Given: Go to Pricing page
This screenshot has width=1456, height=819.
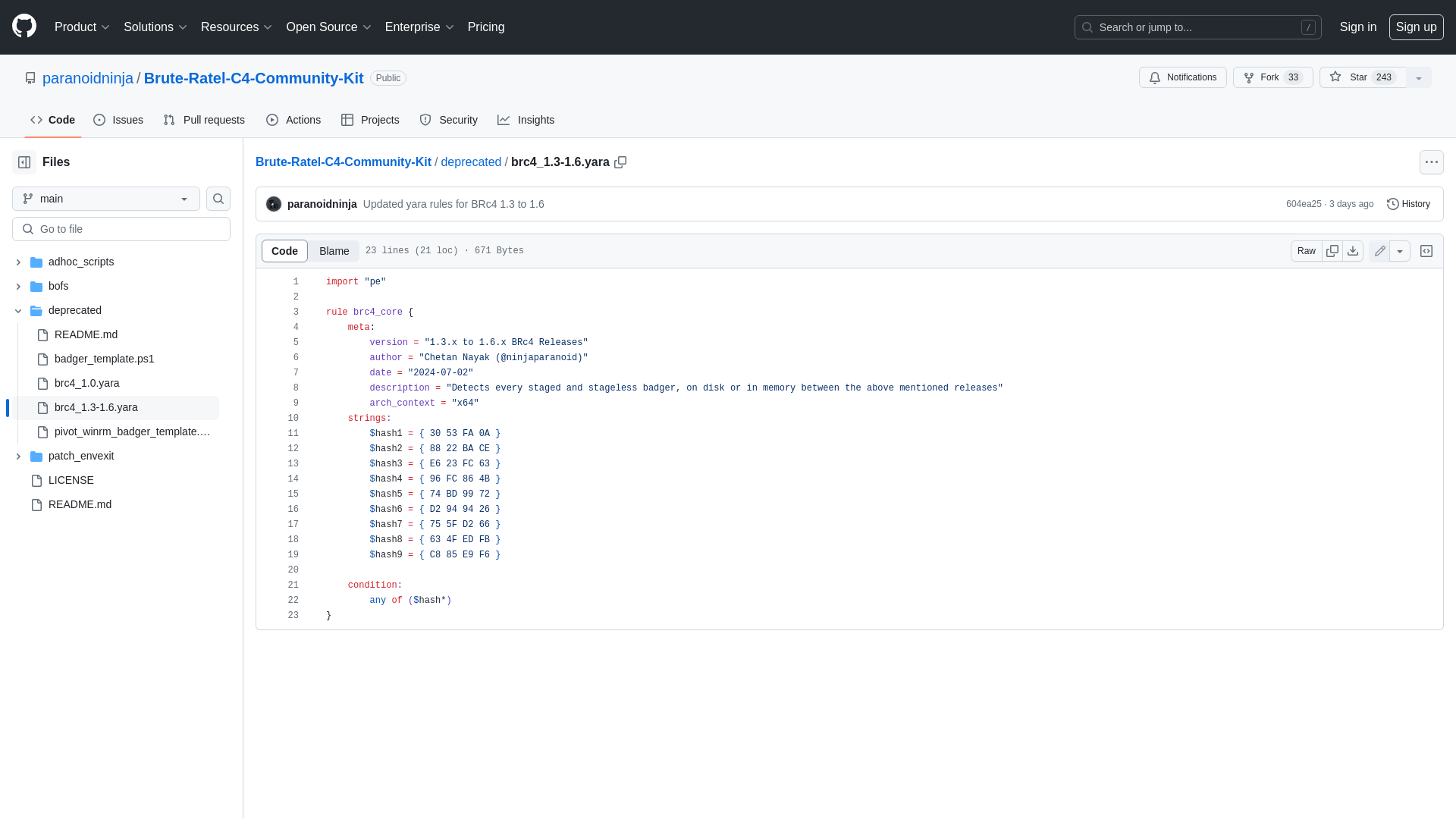Looking at the screenshot, I should click(x=486, y=27).
